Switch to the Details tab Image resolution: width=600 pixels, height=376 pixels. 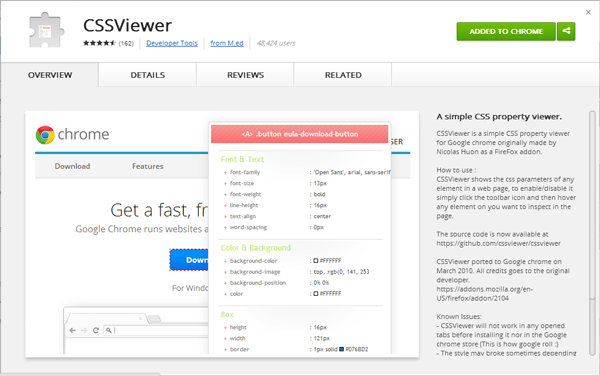pos(148,75)
